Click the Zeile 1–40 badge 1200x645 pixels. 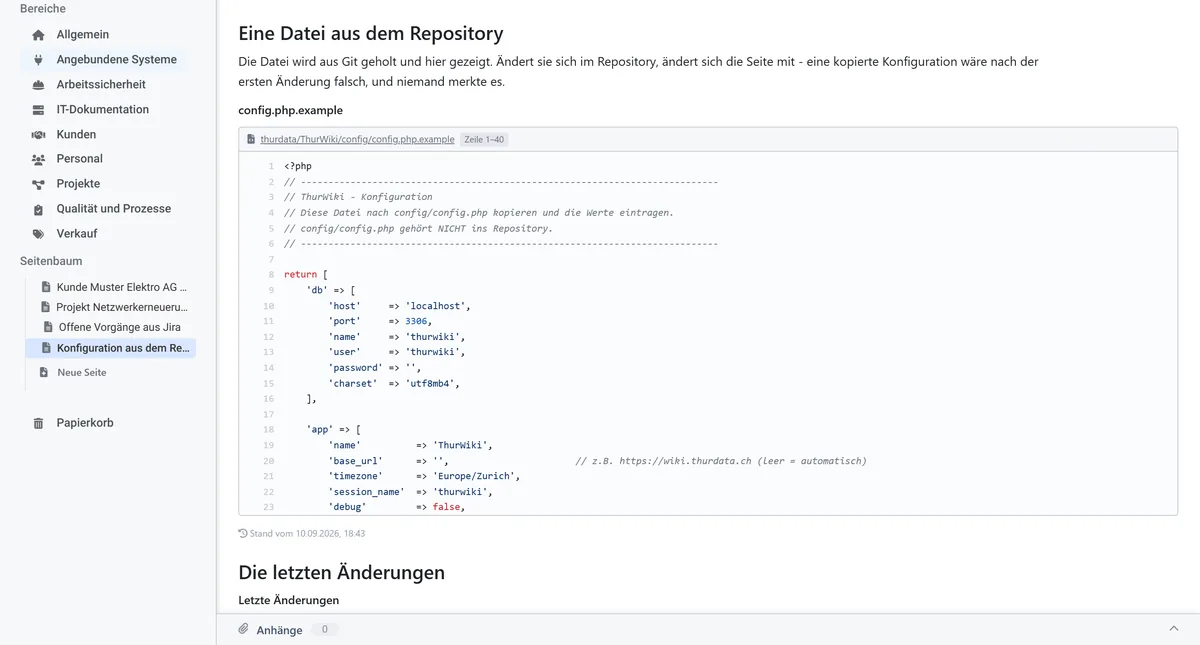click(484, 140)
